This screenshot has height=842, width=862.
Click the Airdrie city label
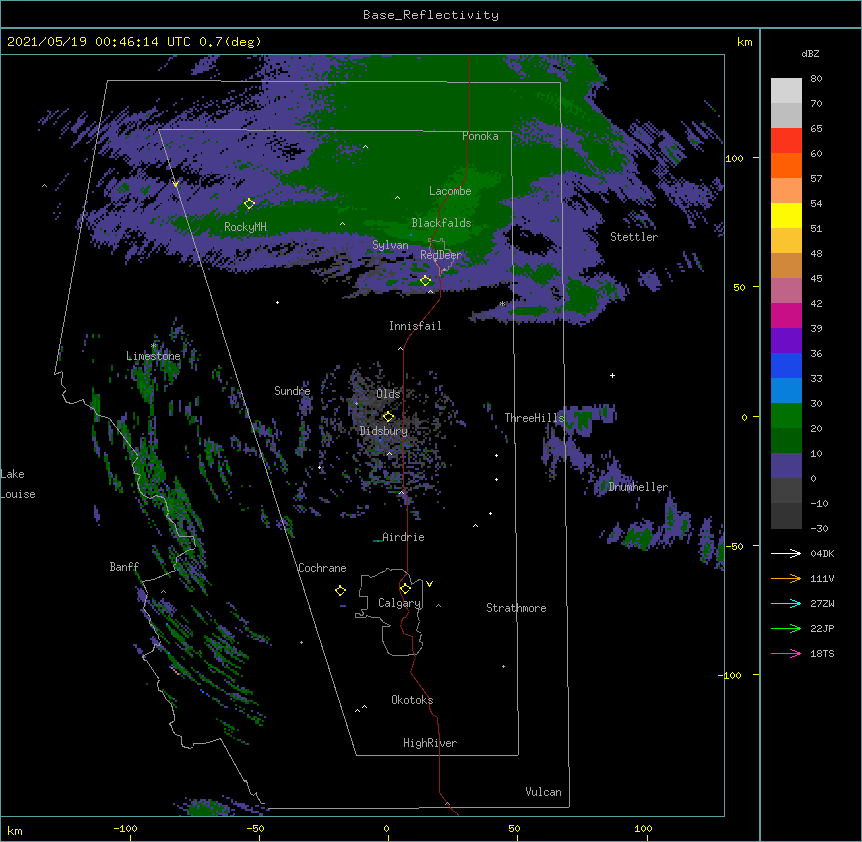tap(404, 537)
